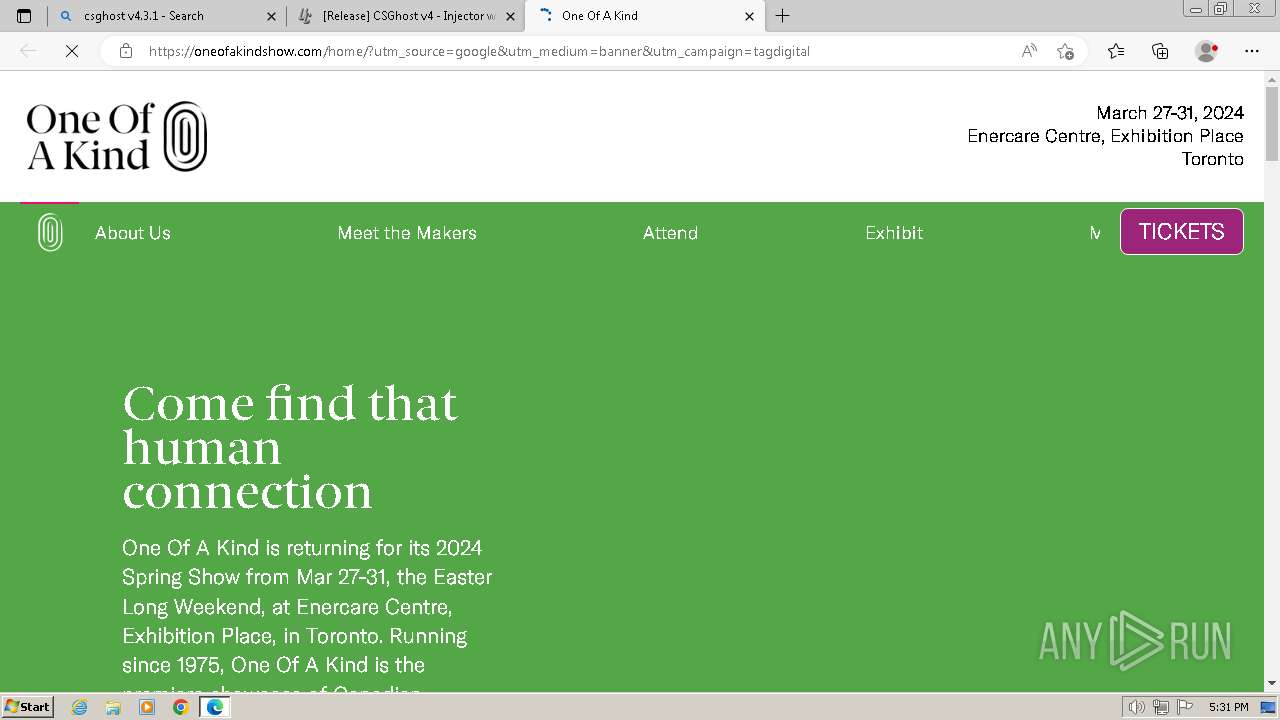The width and height of the screenshot is (1280, 720).
Task: Open the Windows Start menu
Action: [x=27, y=707]
